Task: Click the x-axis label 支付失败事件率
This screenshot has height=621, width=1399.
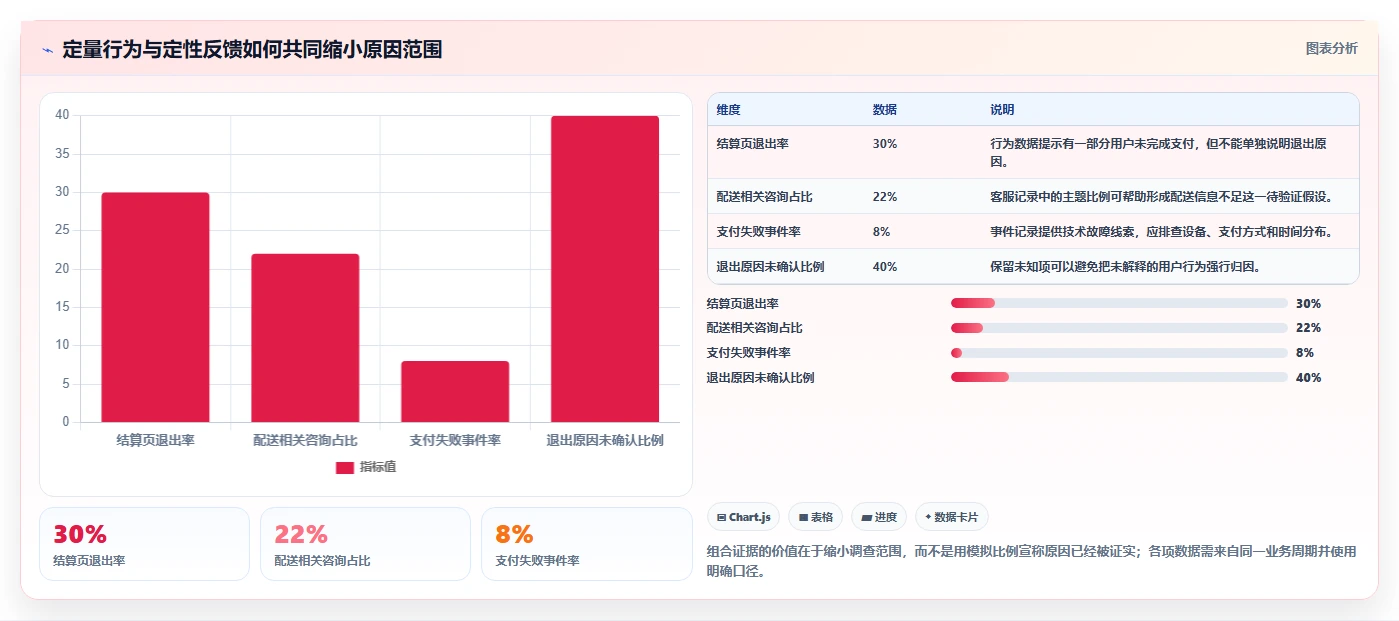Action: 455,440
